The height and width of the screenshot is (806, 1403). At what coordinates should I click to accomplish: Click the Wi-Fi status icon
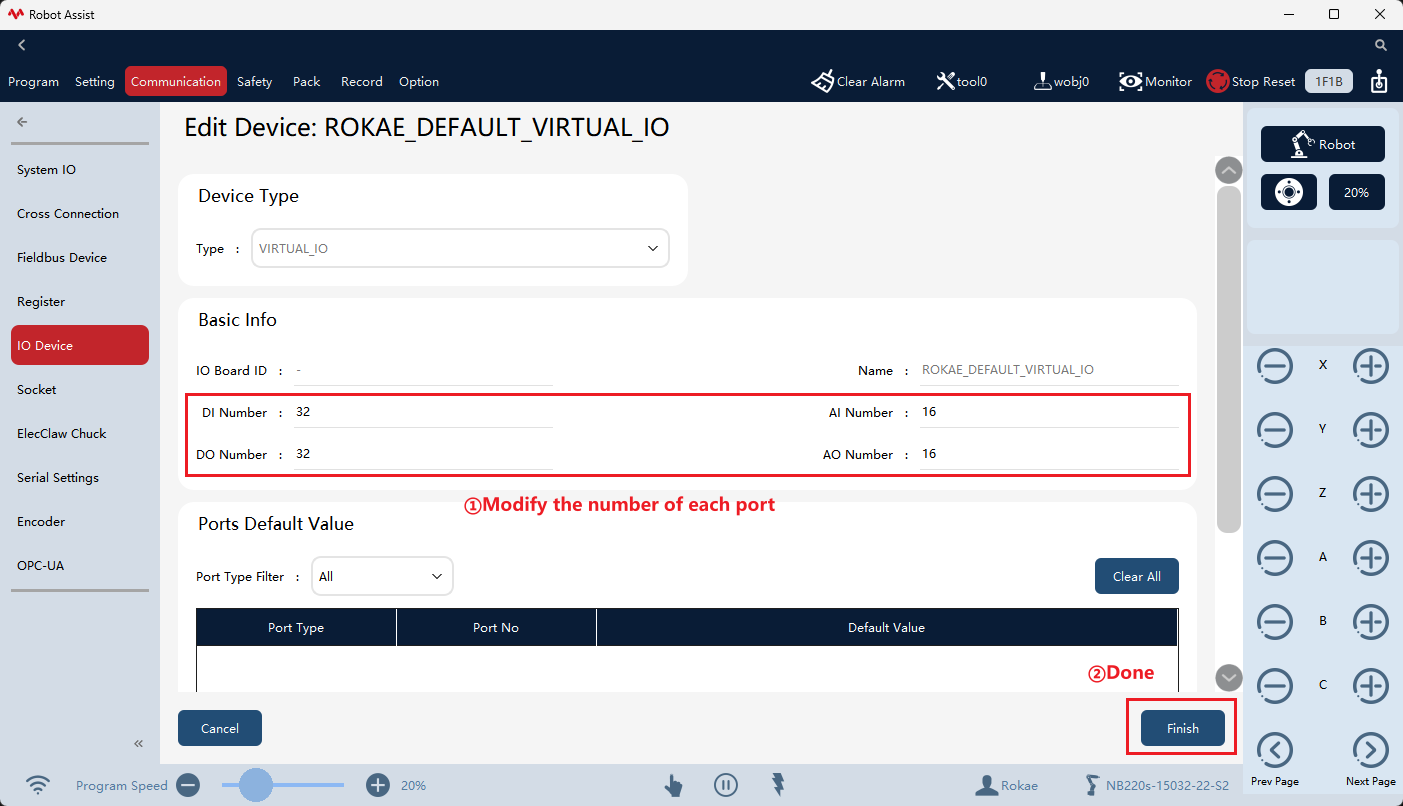pos(38,785)
